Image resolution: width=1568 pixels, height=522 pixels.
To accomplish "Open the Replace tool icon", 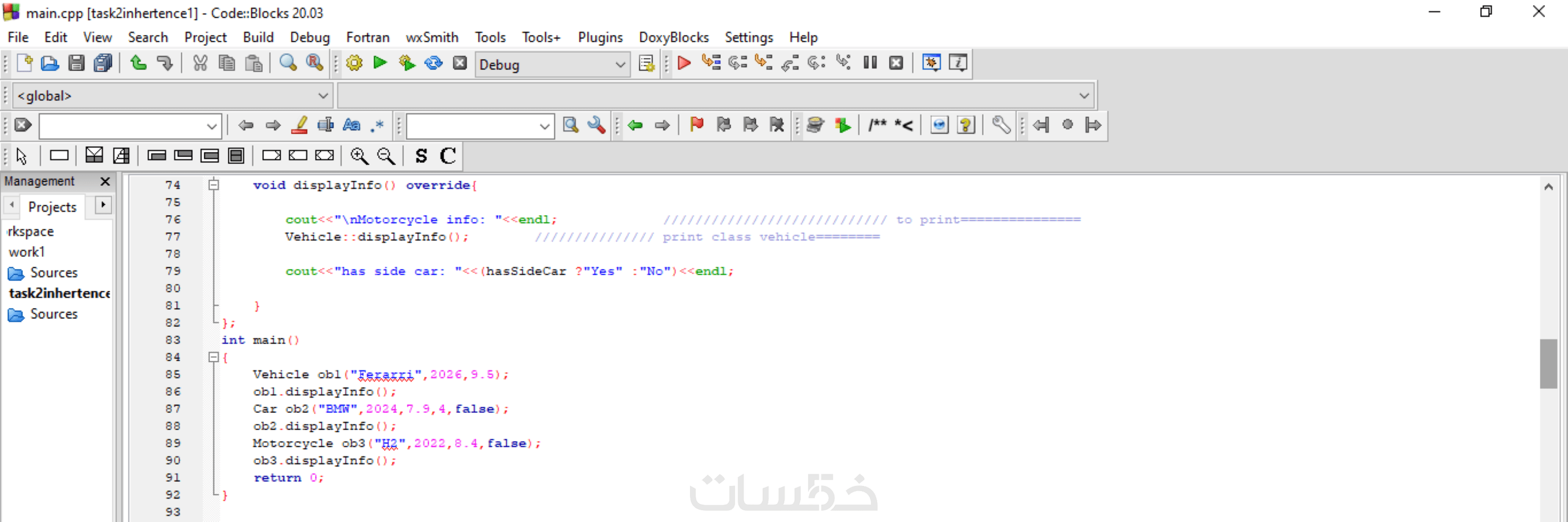I will pyautogui.click(x=314, y=63).
